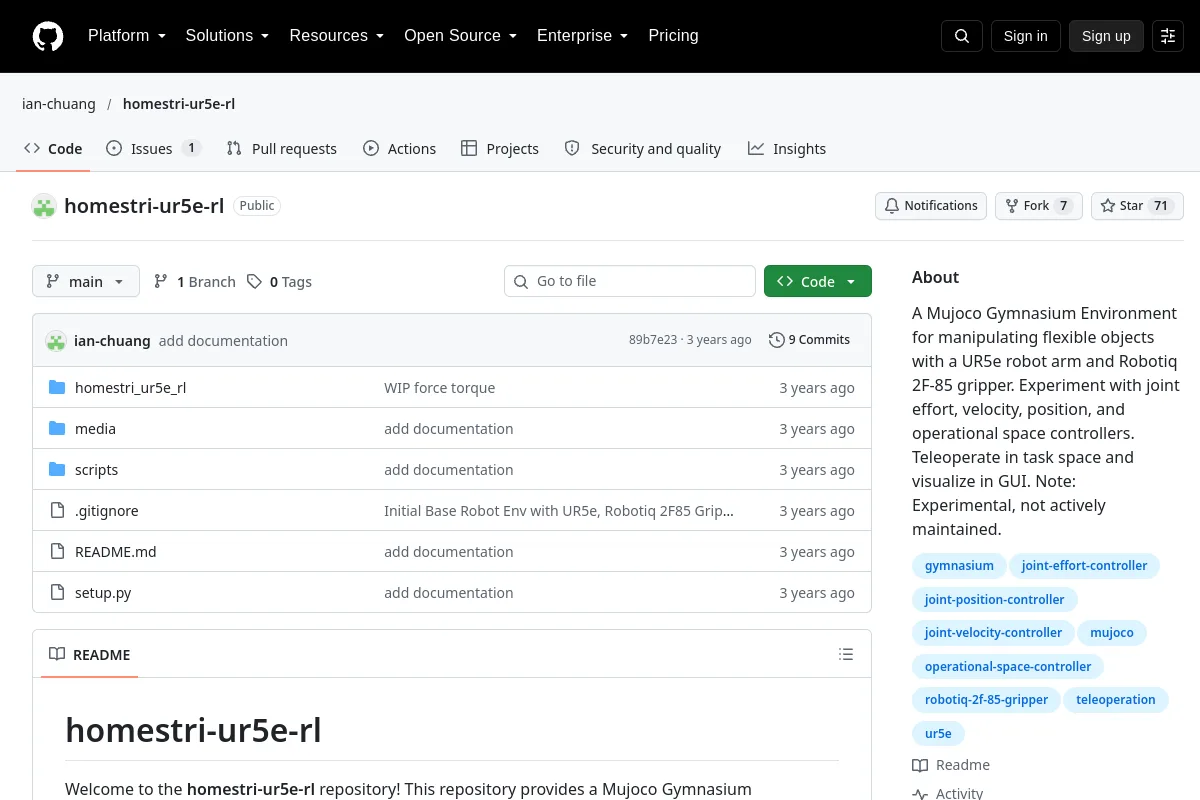Switch to the Pull requests tab
The width and height of the screenshot is (1200, 800).
(x=282, y=149)
